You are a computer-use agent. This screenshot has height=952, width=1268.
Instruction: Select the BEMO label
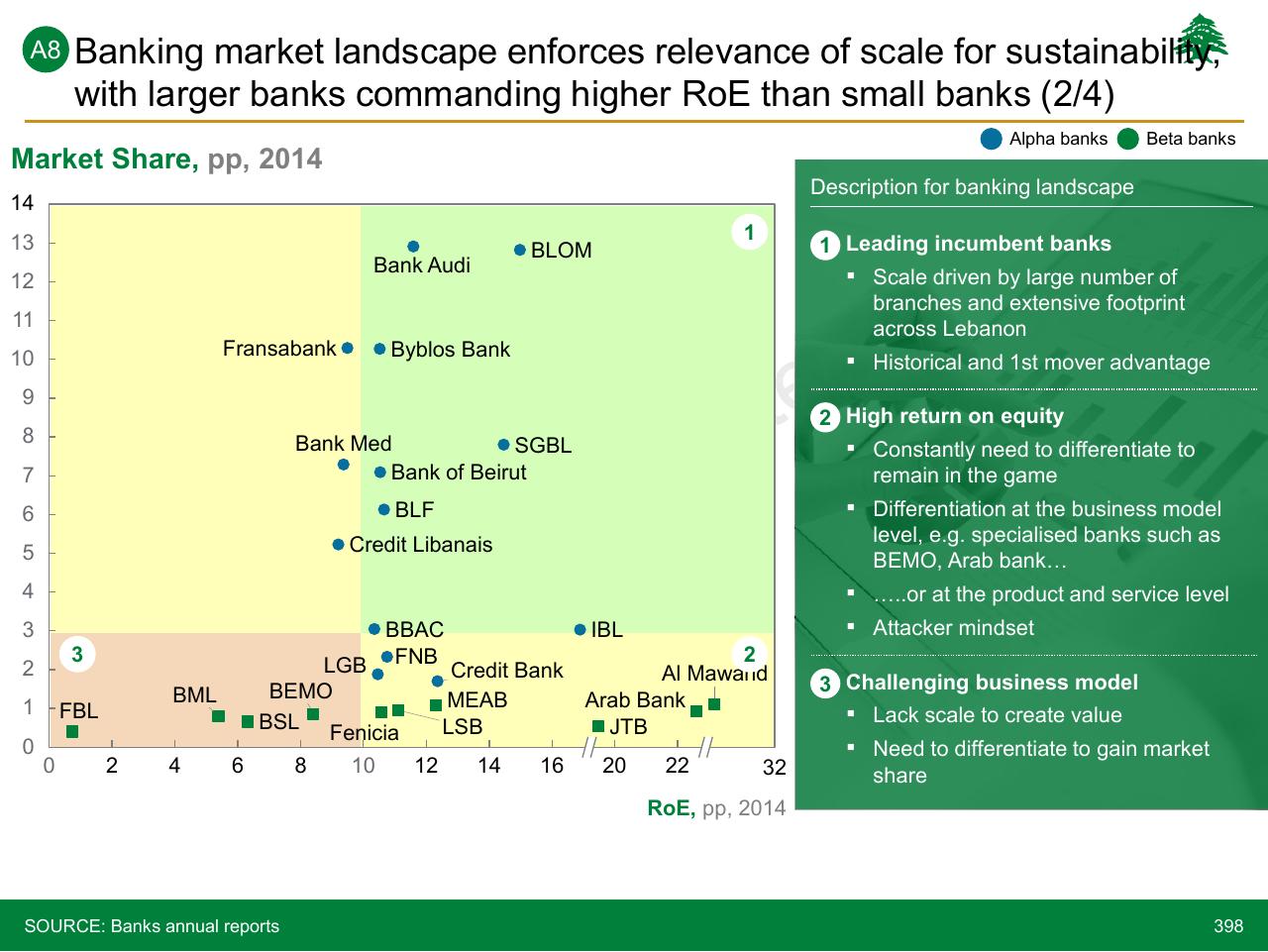point(301,691)
